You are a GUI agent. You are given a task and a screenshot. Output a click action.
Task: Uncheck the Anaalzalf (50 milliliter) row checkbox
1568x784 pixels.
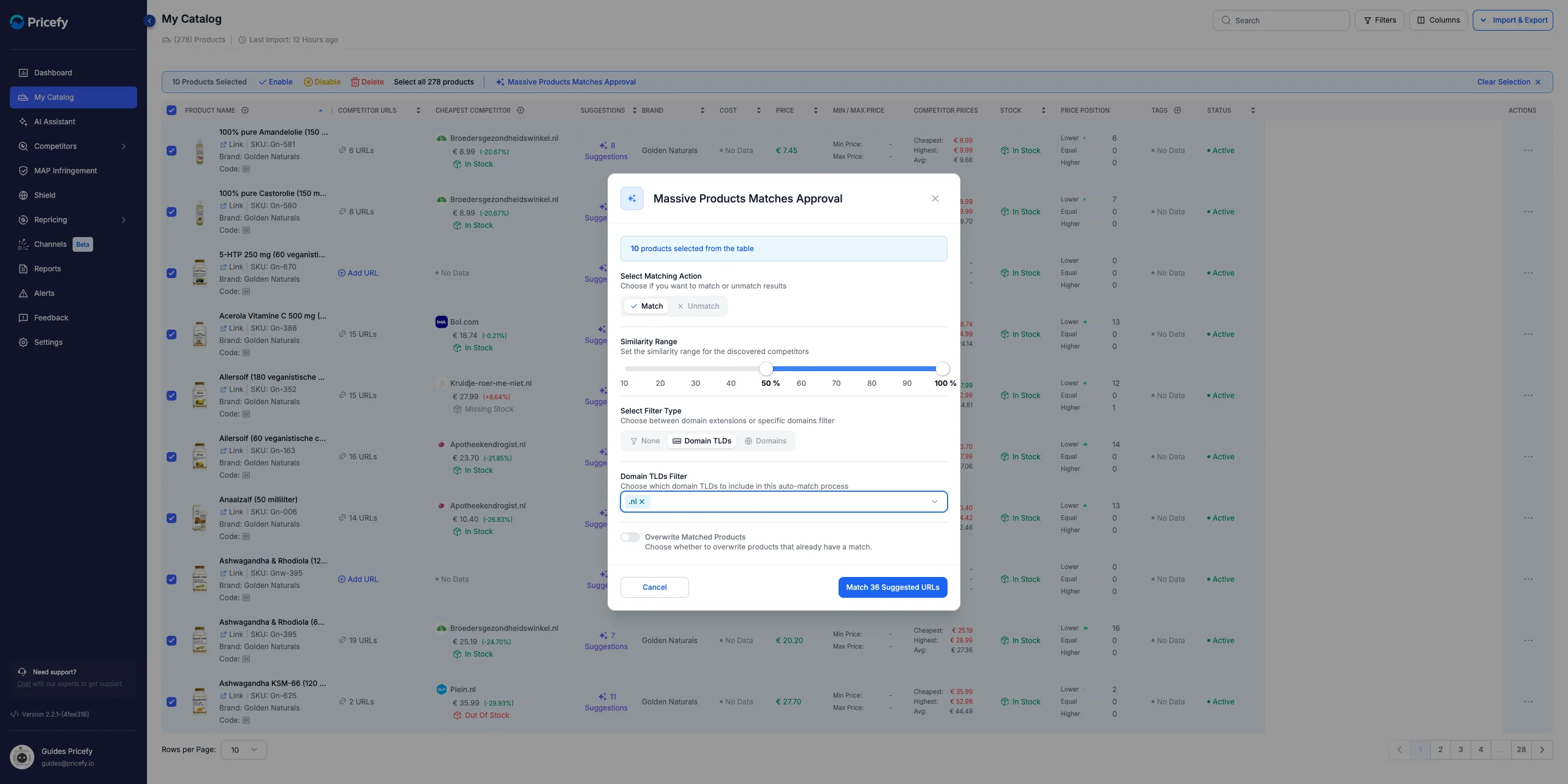click(171, 518)
